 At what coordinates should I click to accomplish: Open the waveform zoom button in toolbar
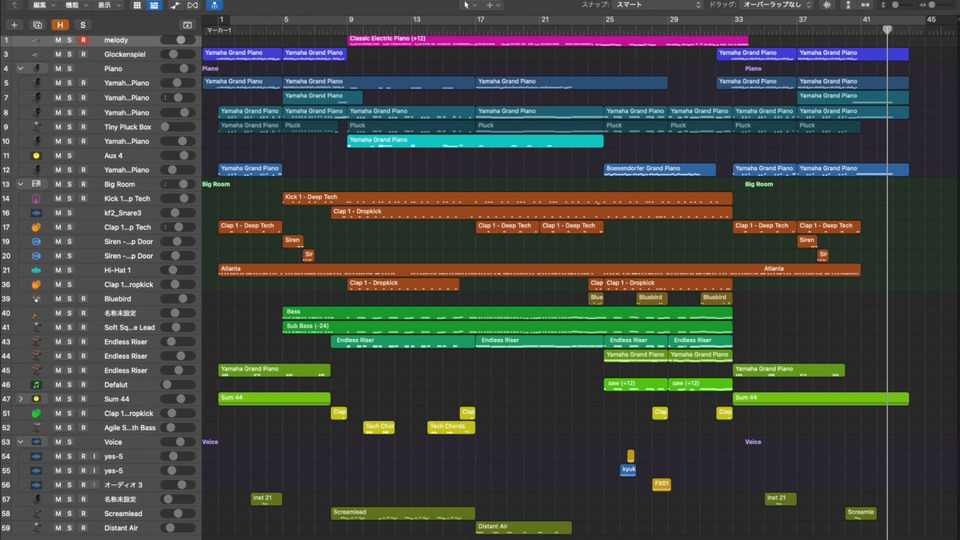[x=828, y=5]
